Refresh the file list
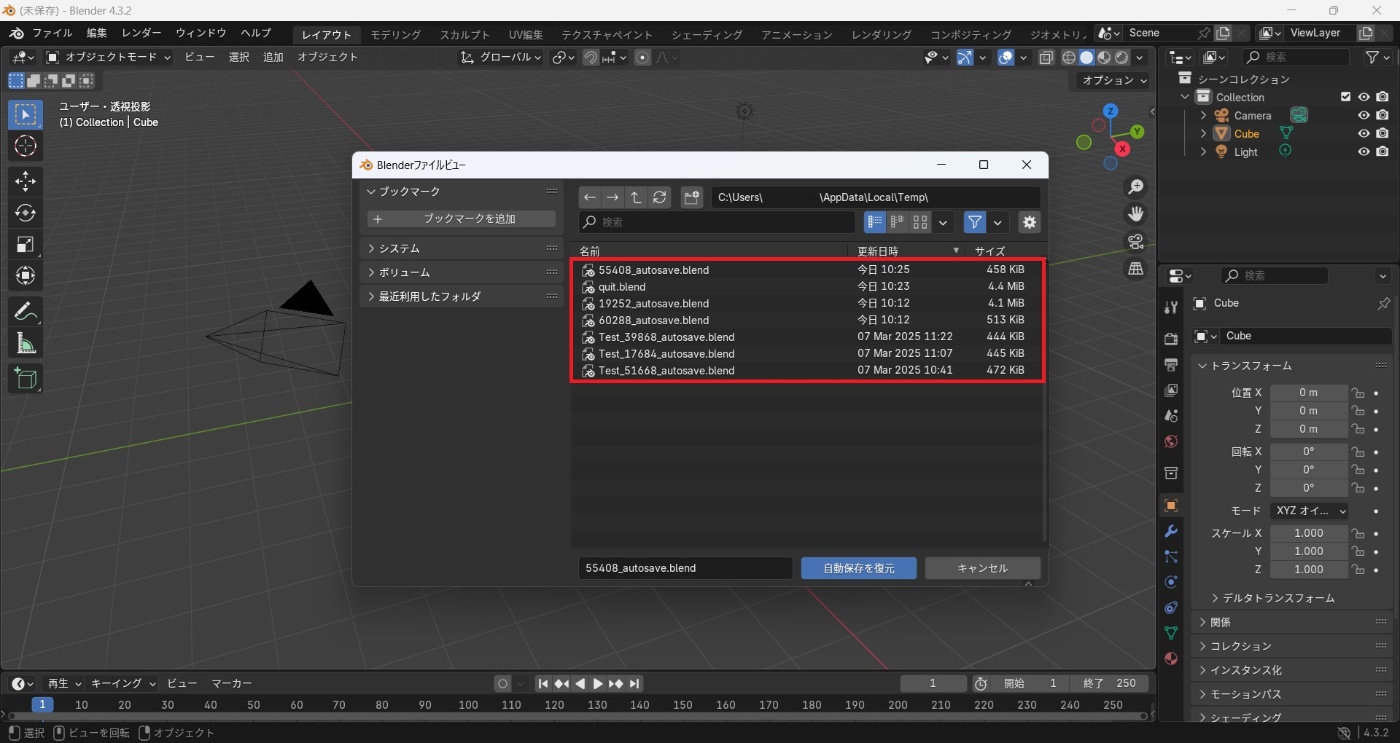 (659, 197)
